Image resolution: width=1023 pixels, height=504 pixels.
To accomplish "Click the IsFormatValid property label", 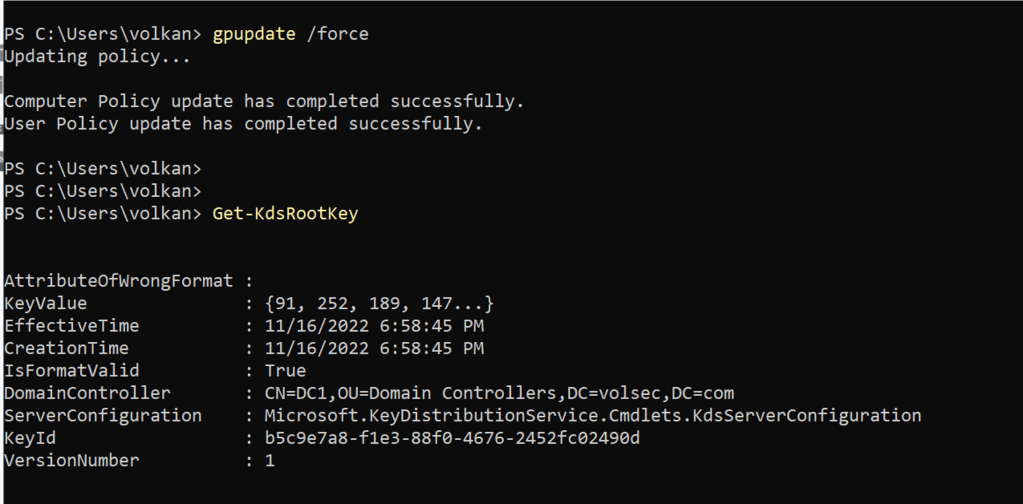I will pyautogui.click(x=71, y=371).
